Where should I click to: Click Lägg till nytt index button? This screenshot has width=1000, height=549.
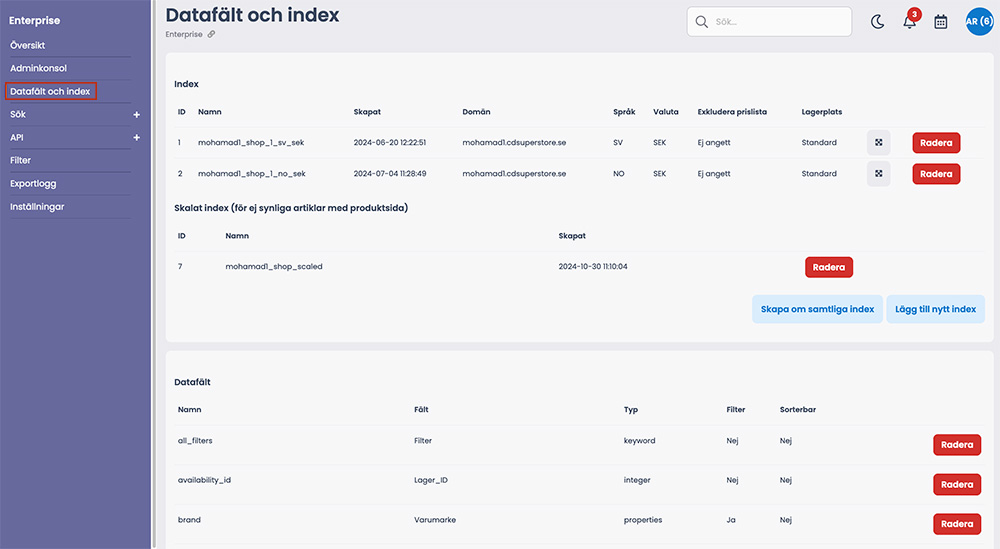point(936,309)
